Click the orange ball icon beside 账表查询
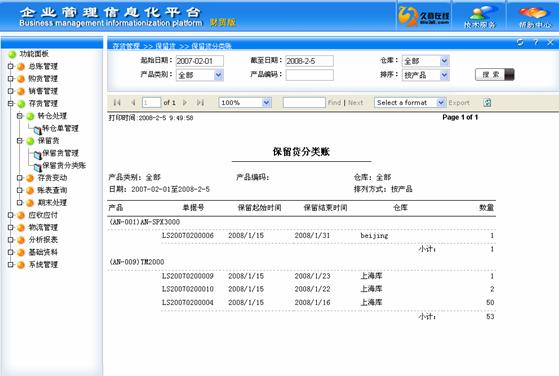The width and height of the screenshot is (559, 376). pyautogui.click(x=30, y=191)
